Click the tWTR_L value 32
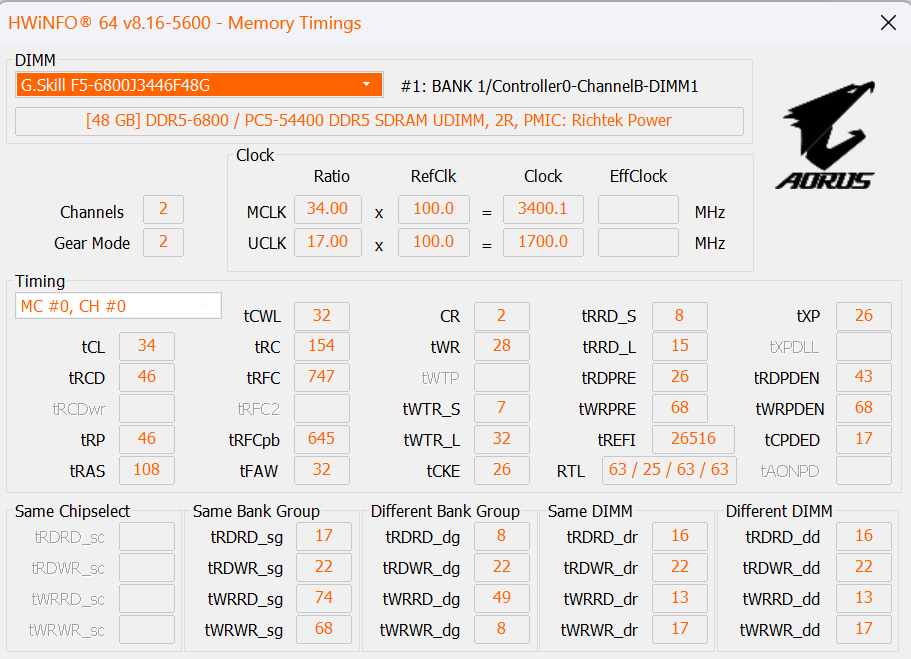 pos(502,439)
